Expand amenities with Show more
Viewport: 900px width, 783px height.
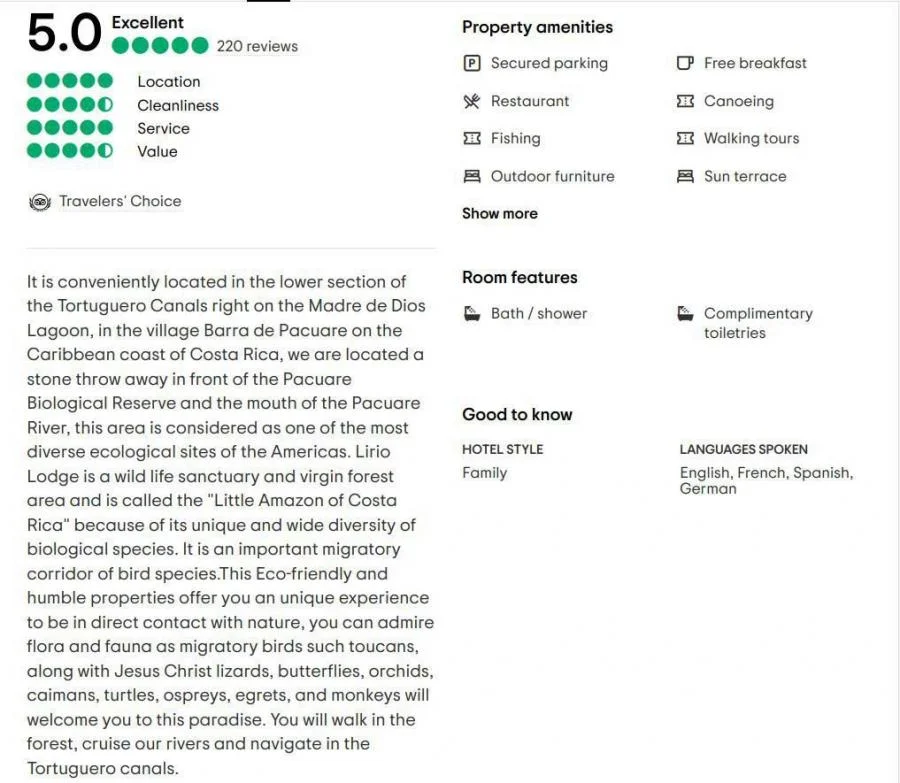click(x=499, y=213)
